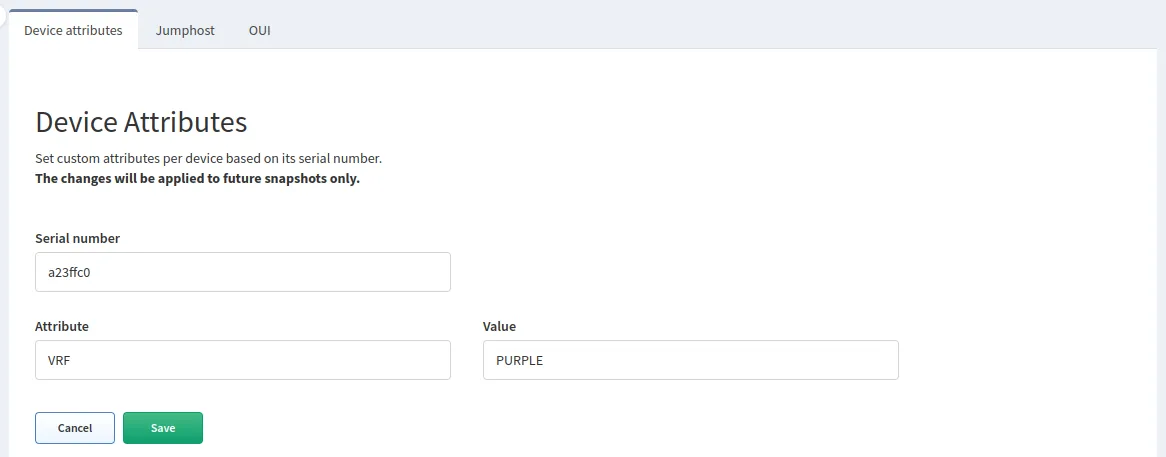Click empty tab bar area right of OUI

click(x=700, y=28)
